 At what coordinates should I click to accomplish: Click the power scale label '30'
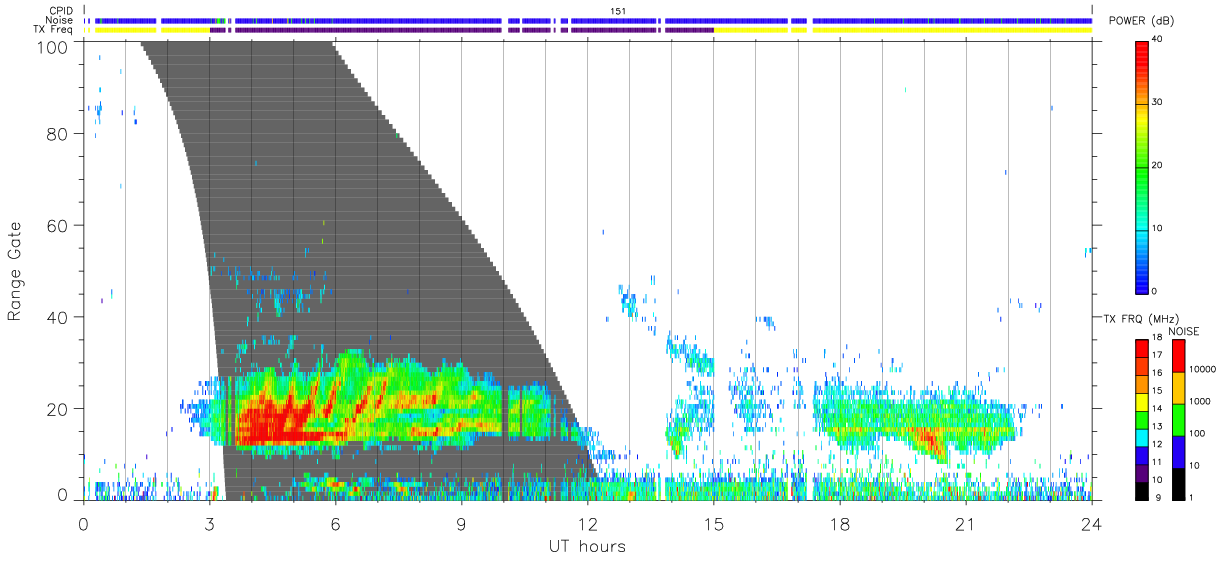pos(1157,103)
